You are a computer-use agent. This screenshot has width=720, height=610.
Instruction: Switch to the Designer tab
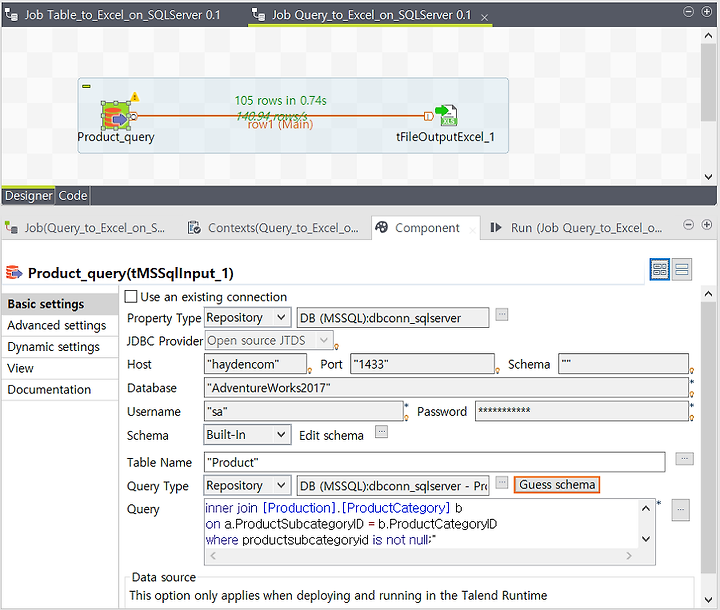click(x=28, y=196)
